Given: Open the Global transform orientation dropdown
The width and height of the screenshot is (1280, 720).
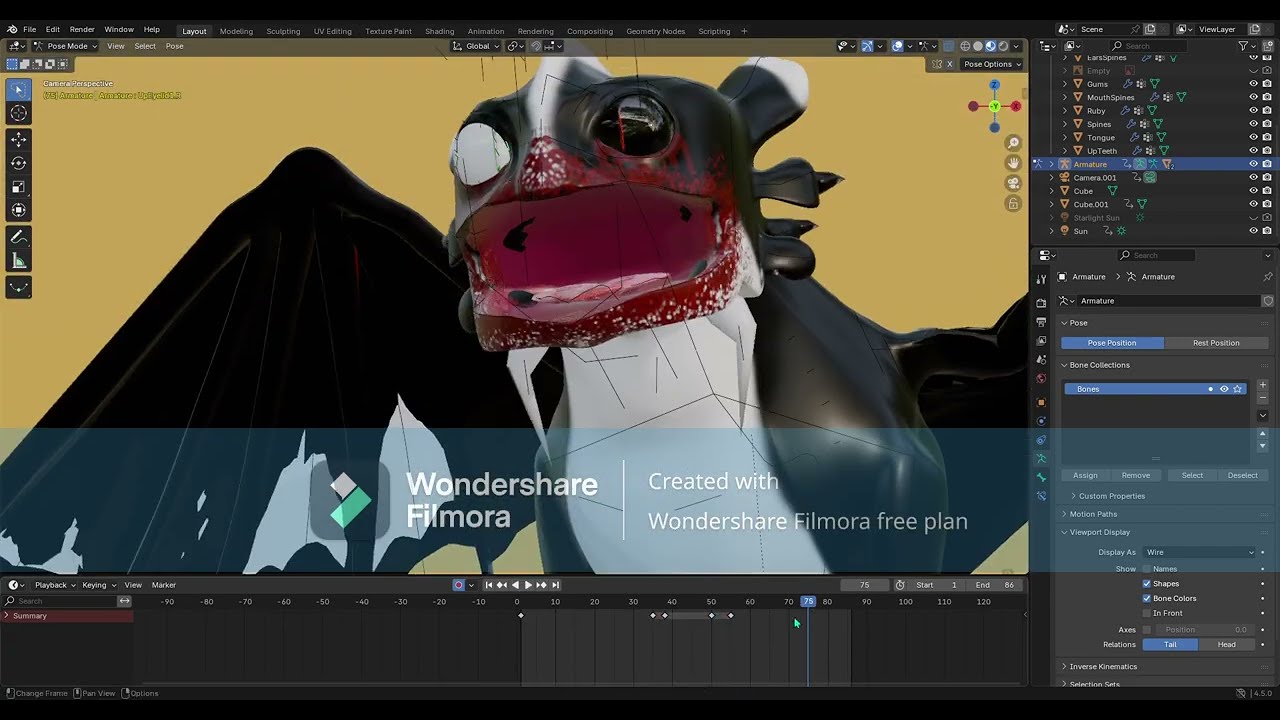Looking at the screenshot, I should [476, 46].
